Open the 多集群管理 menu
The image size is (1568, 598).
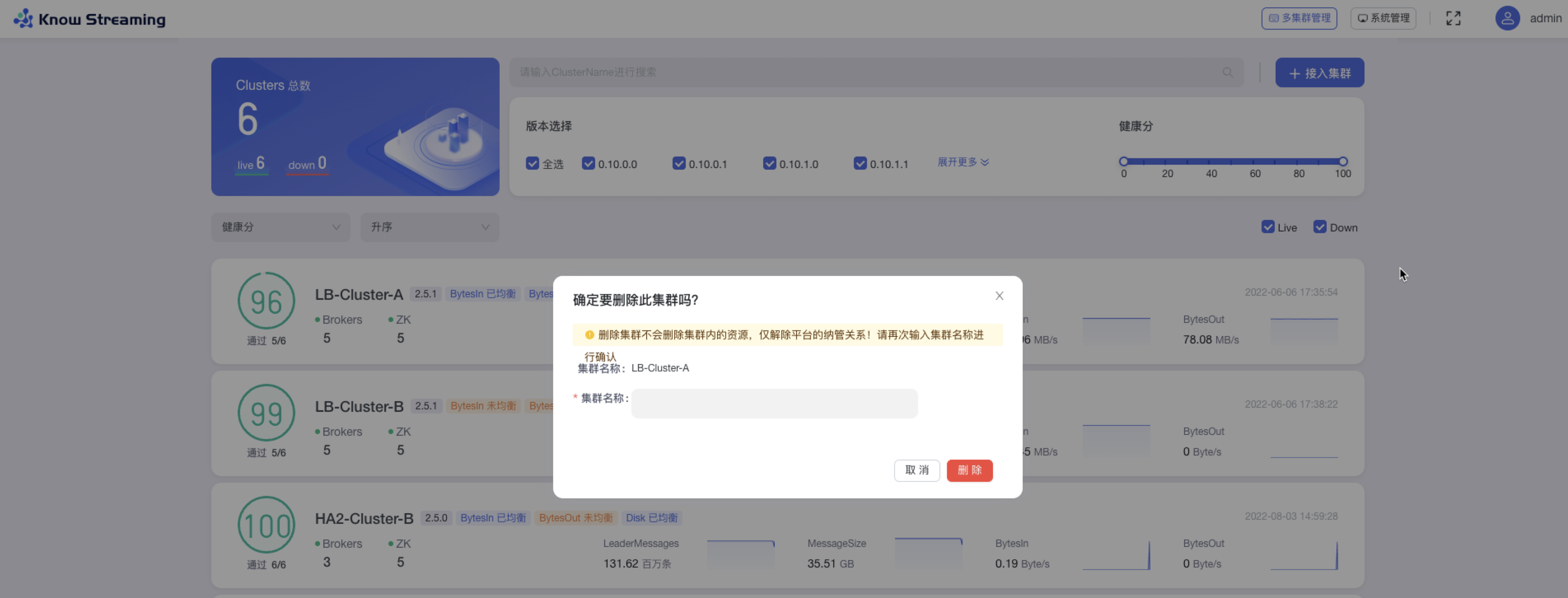pyautogui.click(x=1298, y=18)
